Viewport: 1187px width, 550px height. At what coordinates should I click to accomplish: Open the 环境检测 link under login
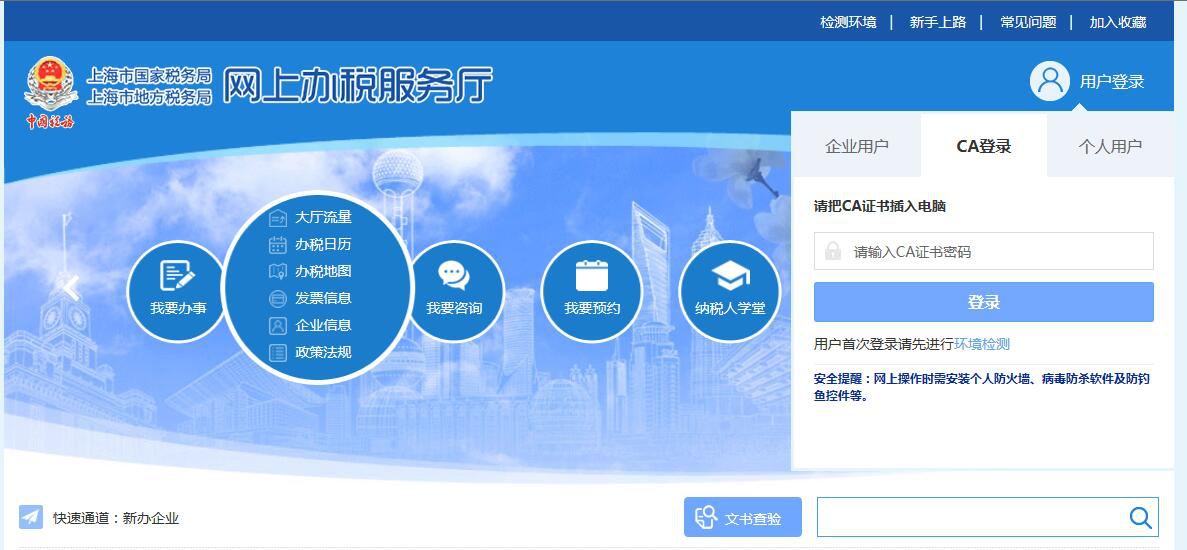(x=981, y=344)
